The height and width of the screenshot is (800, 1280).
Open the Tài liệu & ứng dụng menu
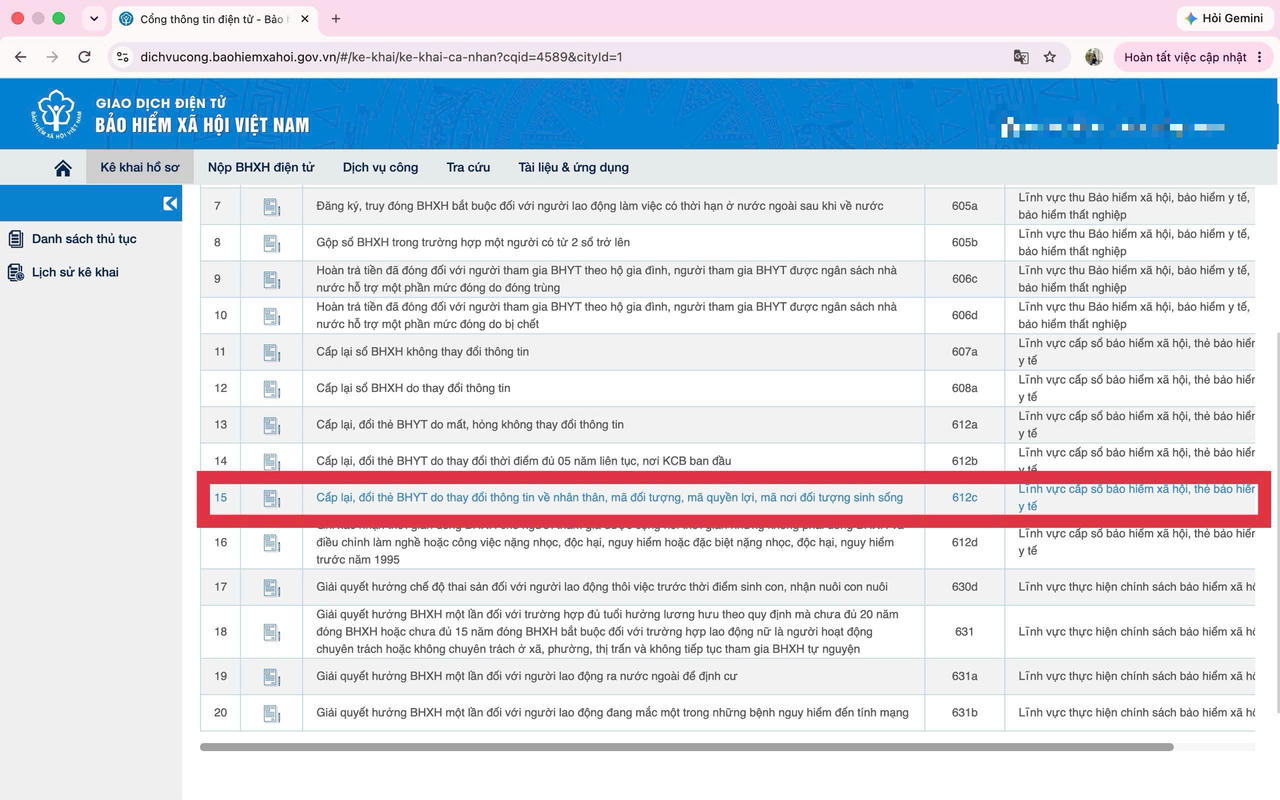(573, 167)
